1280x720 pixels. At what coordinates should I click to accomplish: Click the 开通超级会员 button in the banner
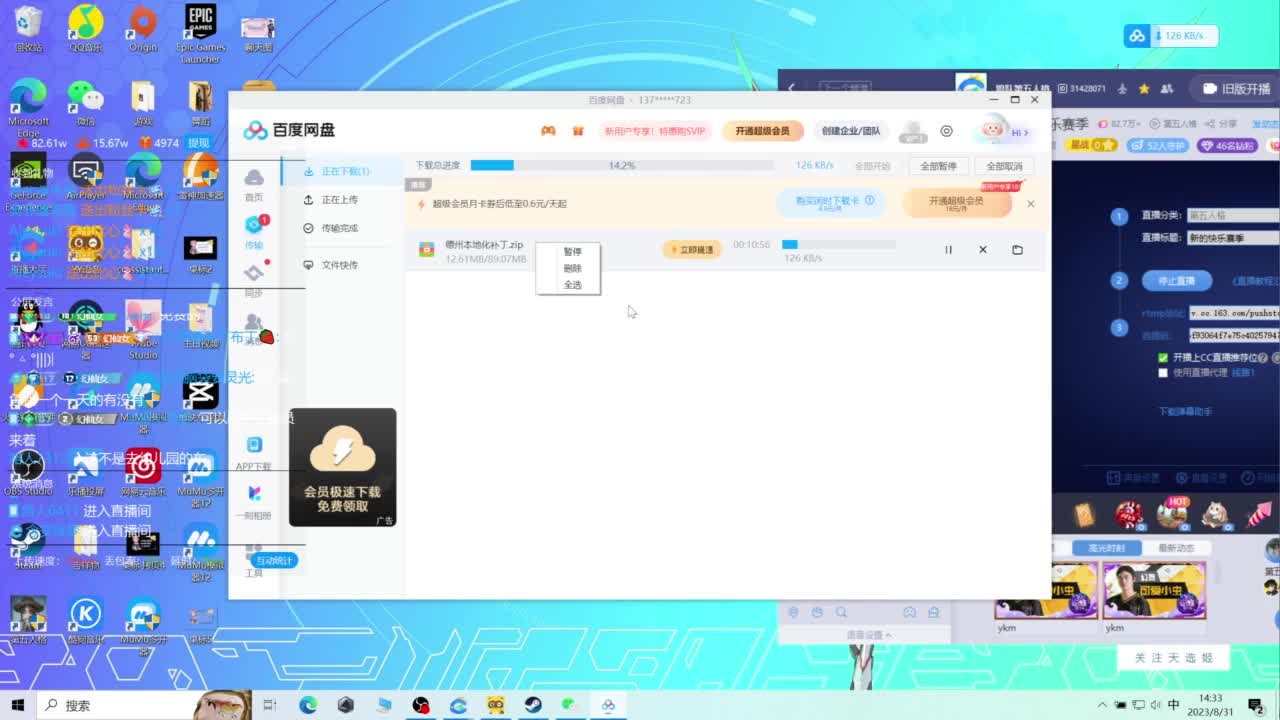point(956,203)
